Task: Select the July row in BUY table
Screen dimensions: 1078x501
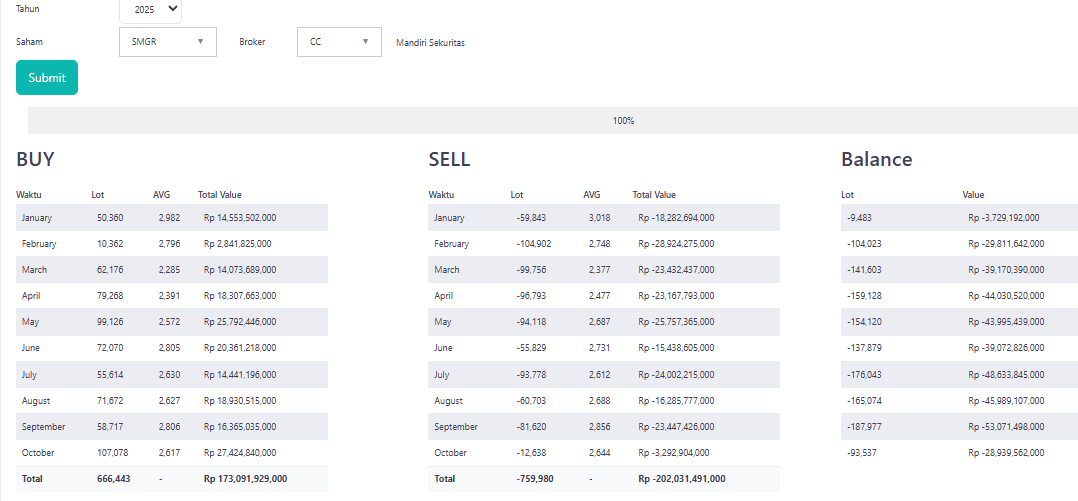Action: [x=32, y=374]
